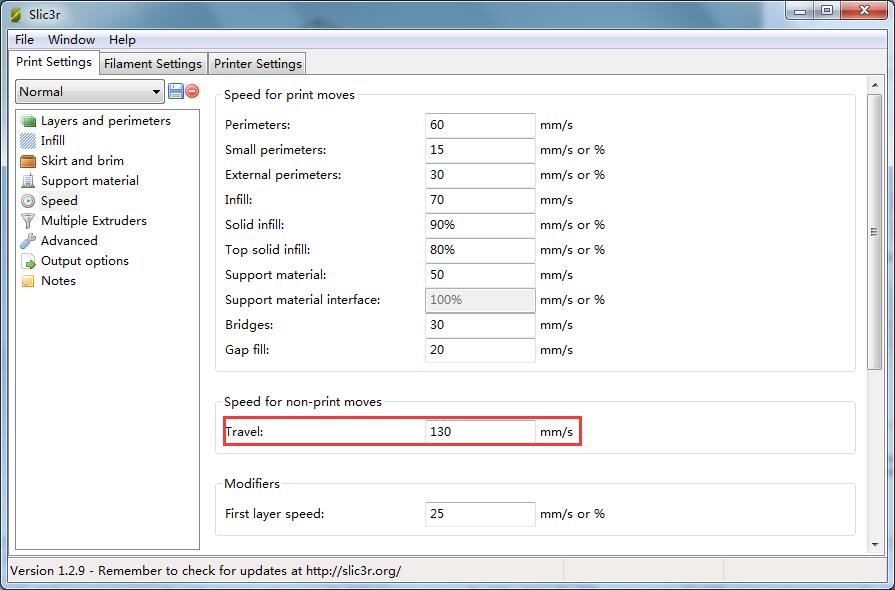Image resolution: width=895 pixels, height=590 pixels.
Task: Click the Layers and perimeters icon
Action: coord(28,121)
